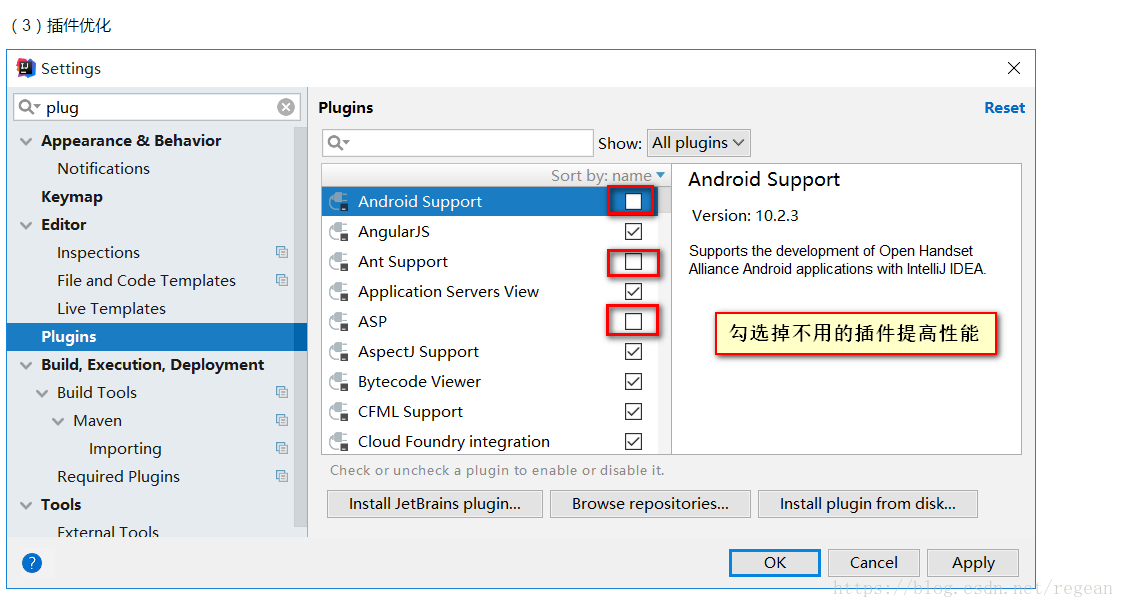Image resolution: width=1124 pixels, height=608 pixels.
Task: Select Notifications in settings tree
Action: coord(103,168)
